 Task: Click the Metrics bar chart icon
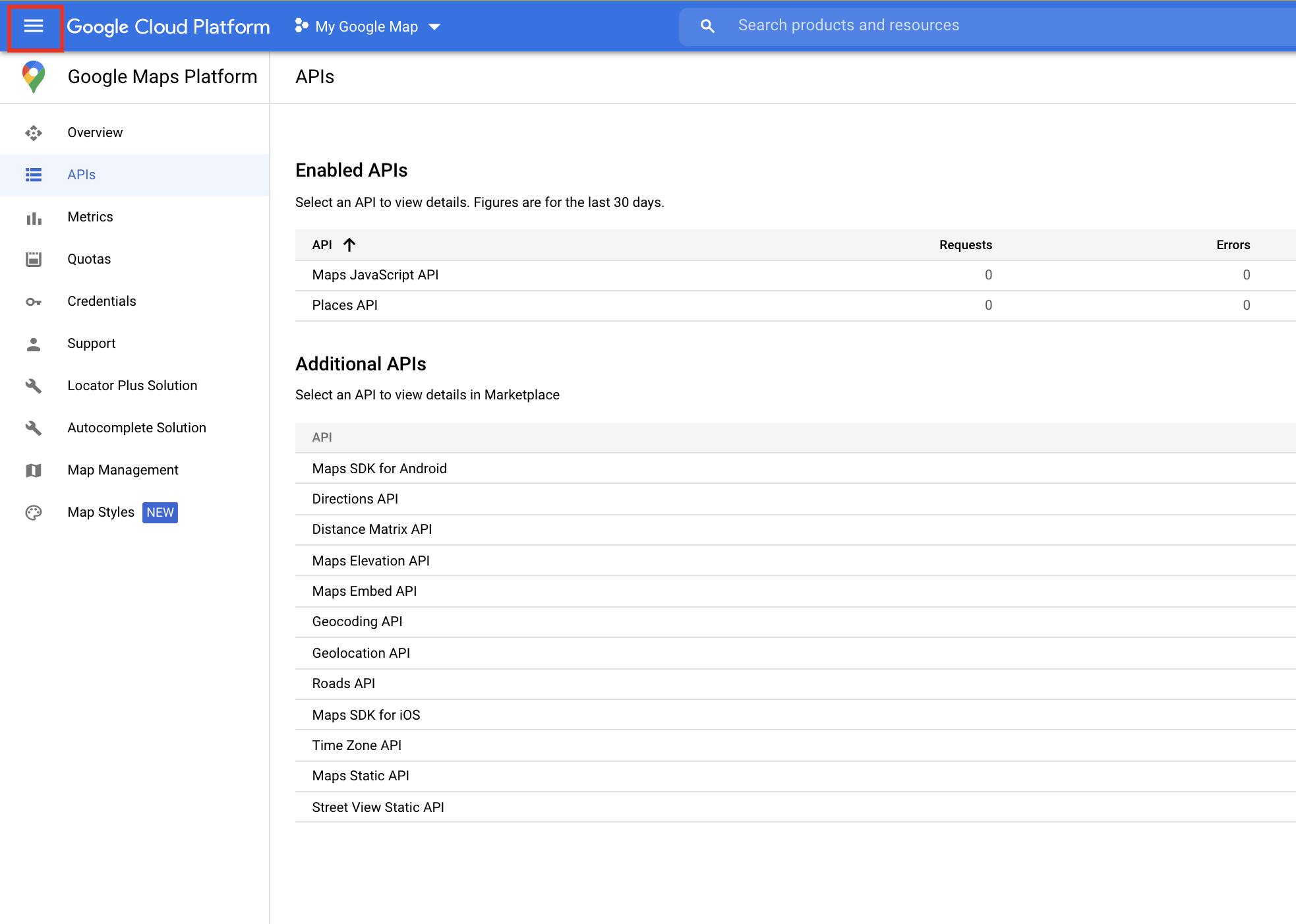pyautogui.click(x=34, y=217)
